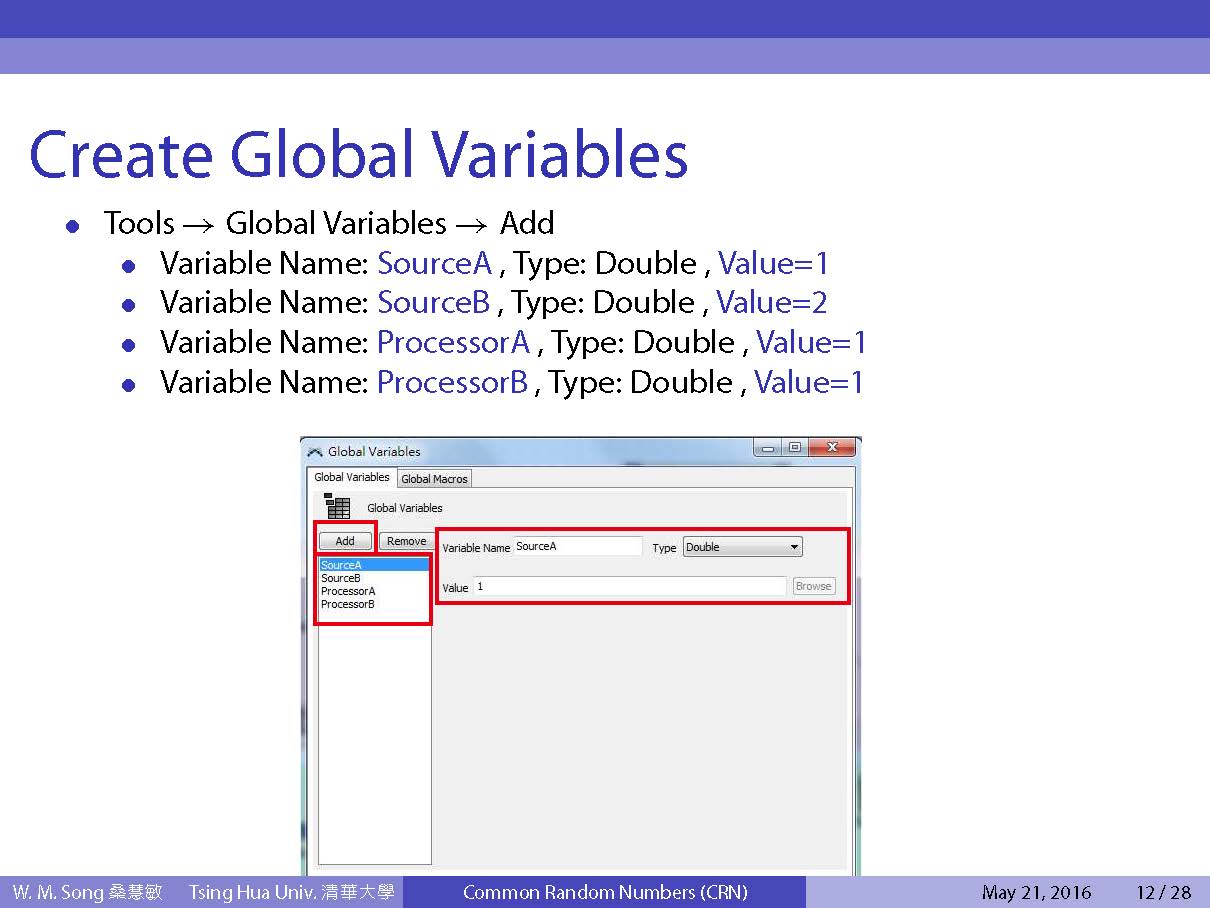Select SourceB in the variables list
This screenshot has height=908, width=1210.
pos(341,578)
